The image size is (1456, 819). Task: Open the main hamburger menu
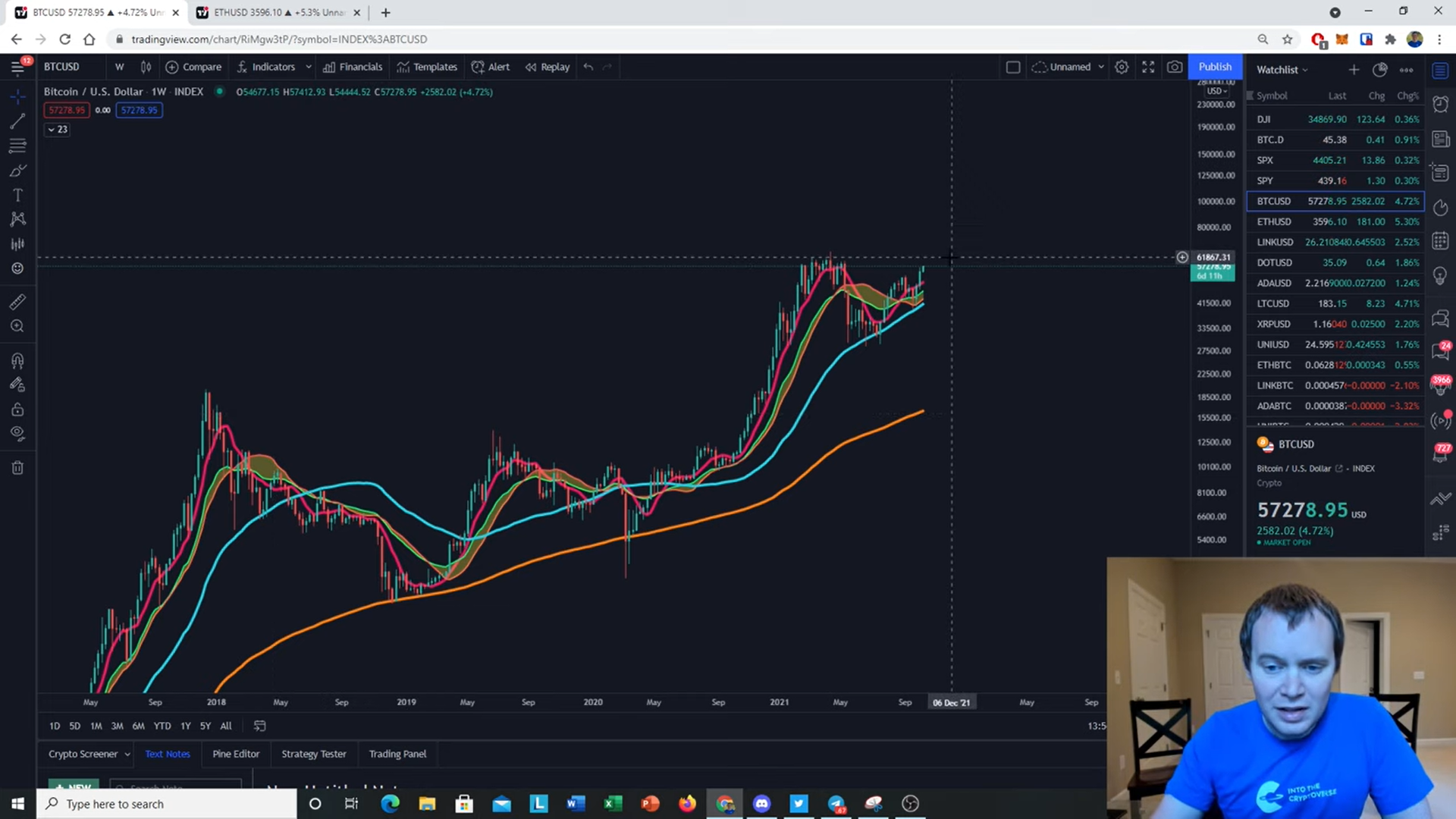click(x=17, y=67)
